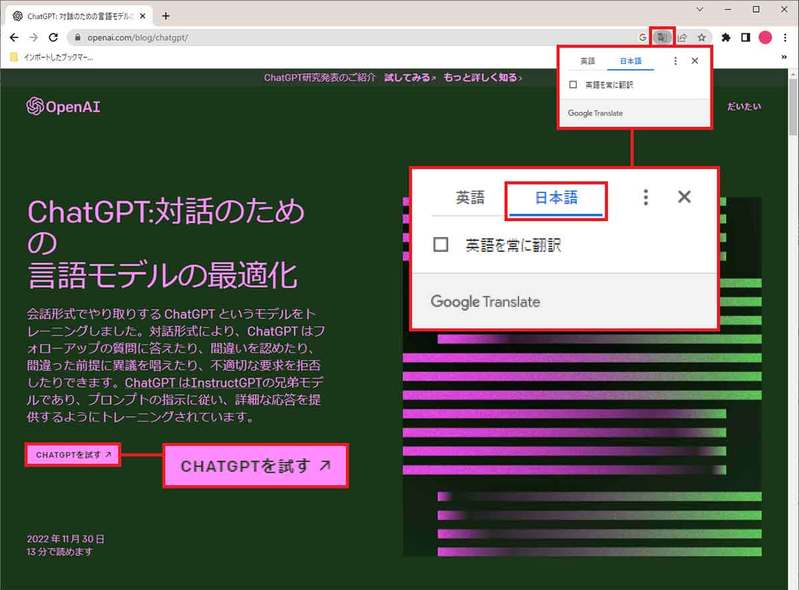Close the ChatGPT browser tab
799x590 pixels.
[143, 16]
